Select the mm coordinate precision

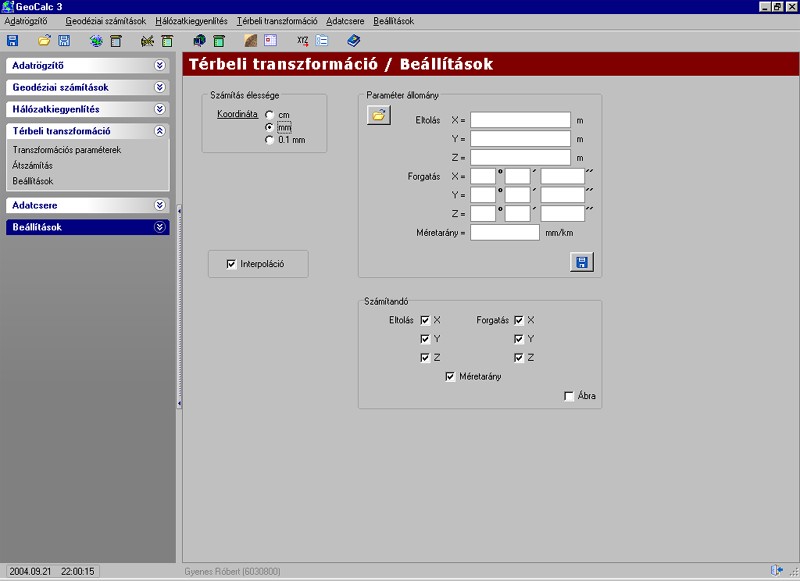coord(269,127)
